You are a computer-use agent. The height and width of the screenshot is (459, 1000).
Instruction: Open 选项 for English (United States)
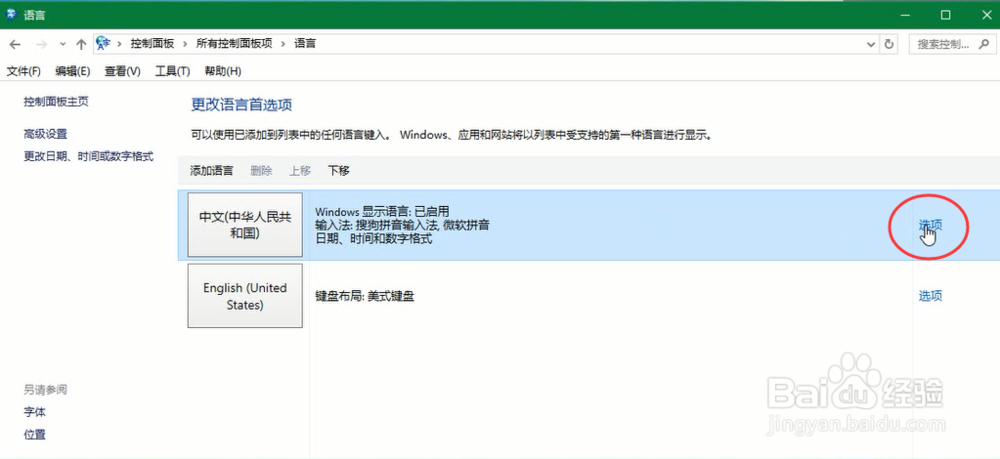coord(930,296)
